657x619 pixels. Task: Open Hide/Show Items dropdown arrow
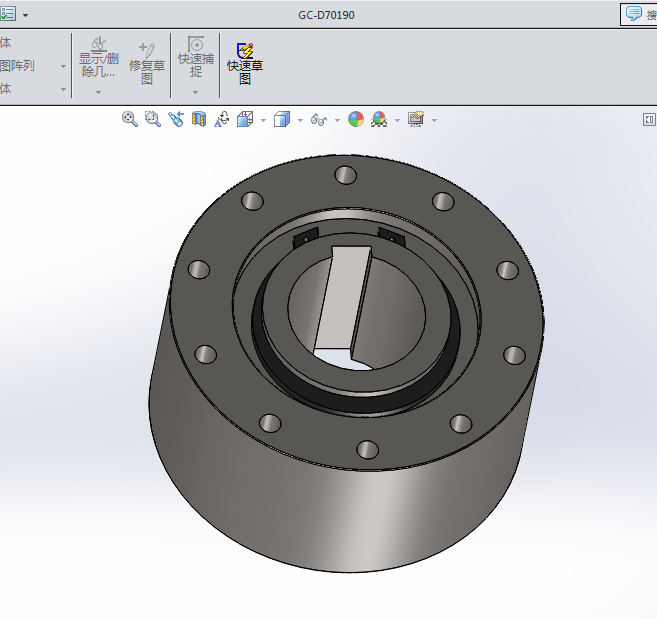pos(337,120)
